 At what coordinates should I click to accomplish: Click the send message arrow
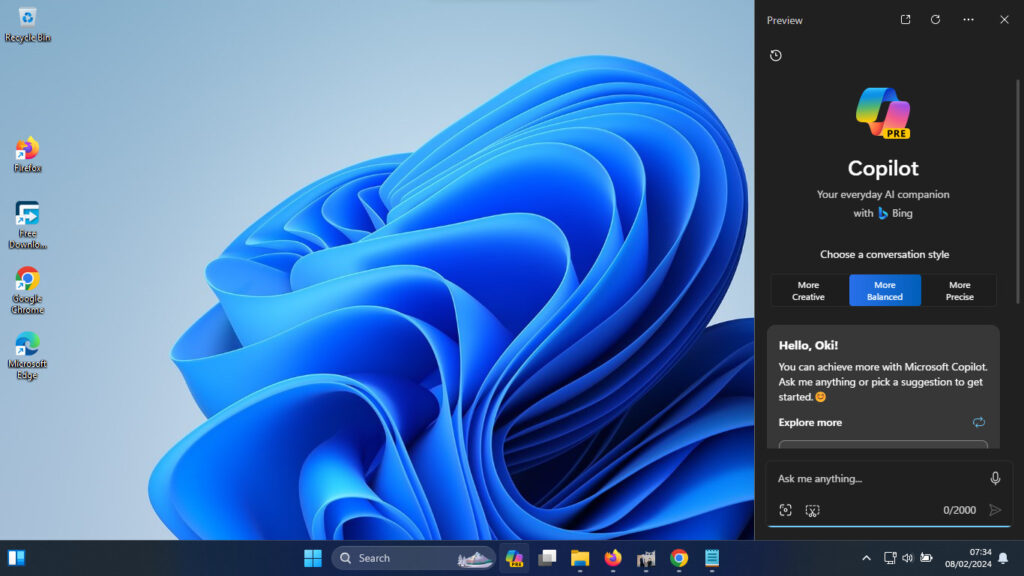pyautogui.click(x=995, y=510)
